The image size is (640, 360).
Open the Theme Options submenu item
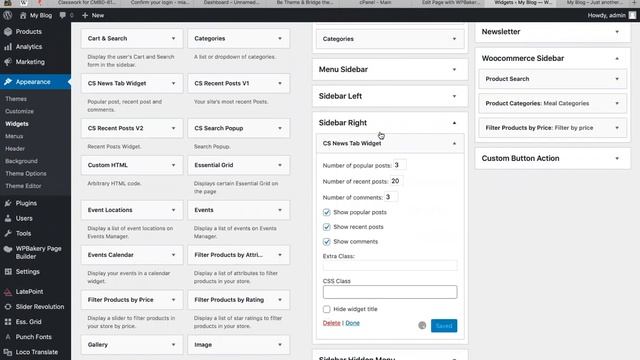coord(26,173)
